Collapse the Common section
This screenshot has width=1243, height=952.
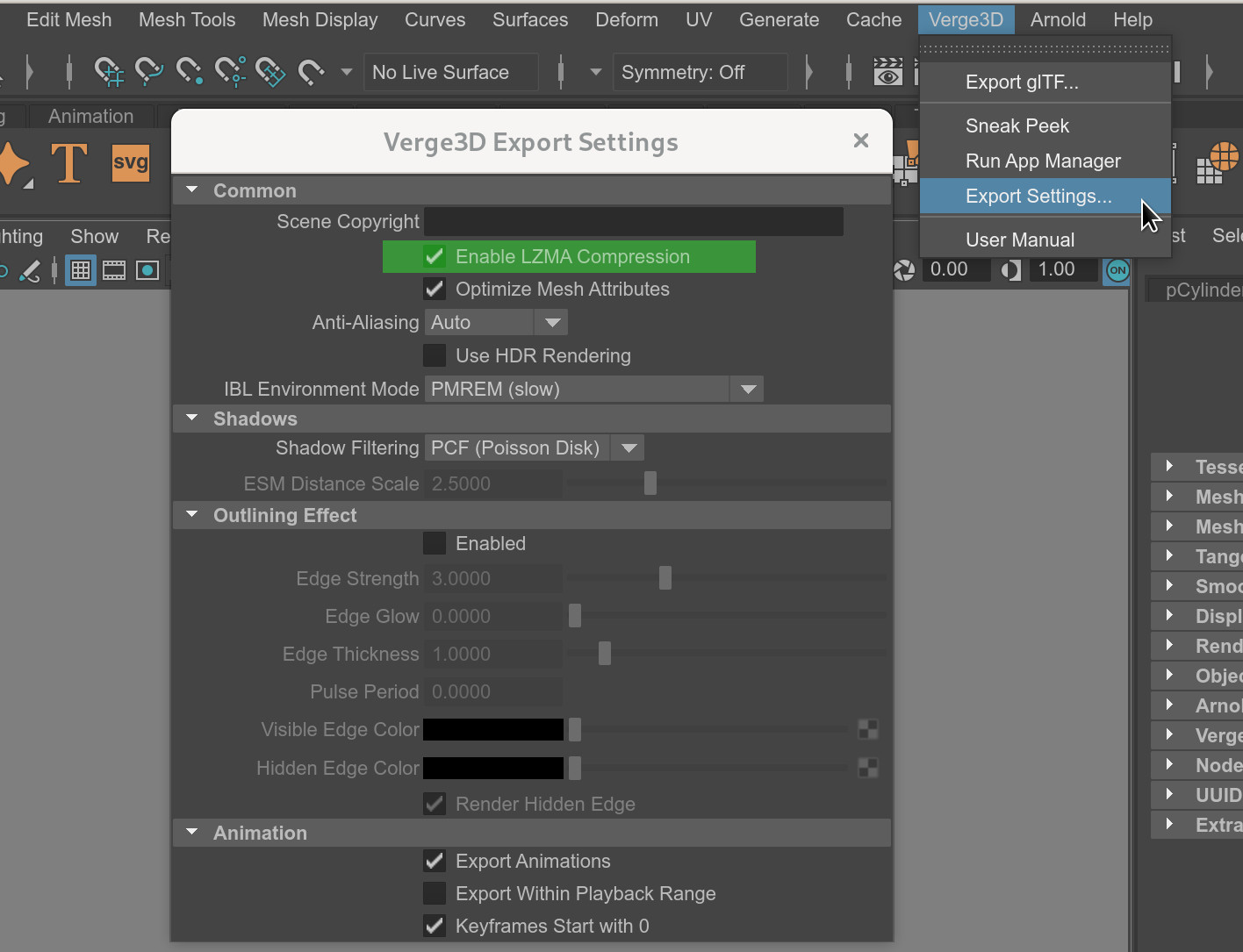pos(192,190)
